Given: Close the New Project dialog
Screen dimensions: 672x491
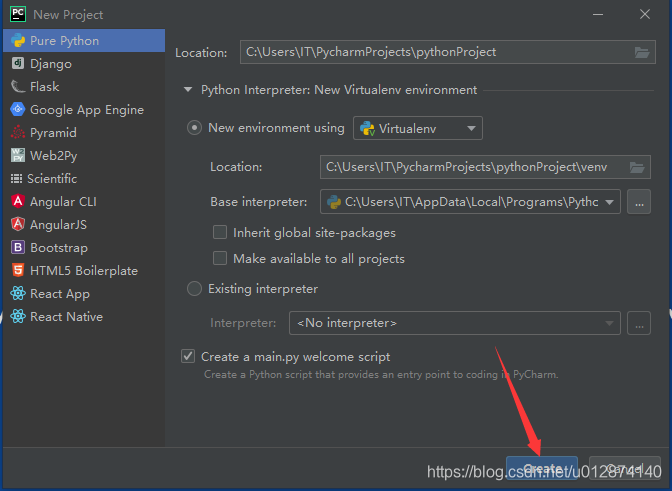Looking at the screenshot, I should click(x=645, y=14).
